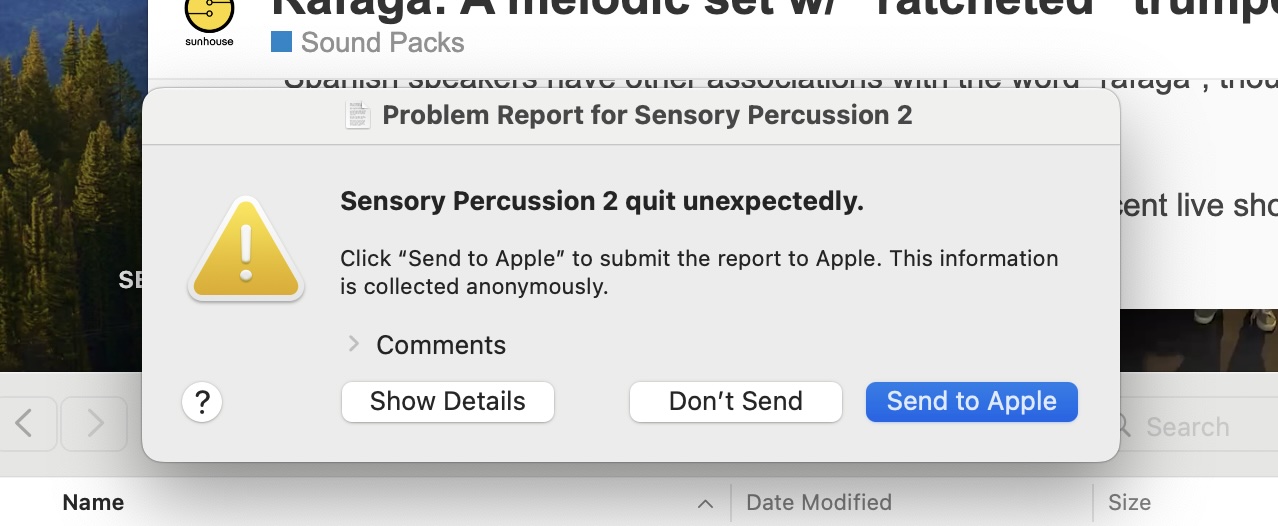Click the Comments label to expand
Screen dimensions: 1278x526
[x=441, y=345]
